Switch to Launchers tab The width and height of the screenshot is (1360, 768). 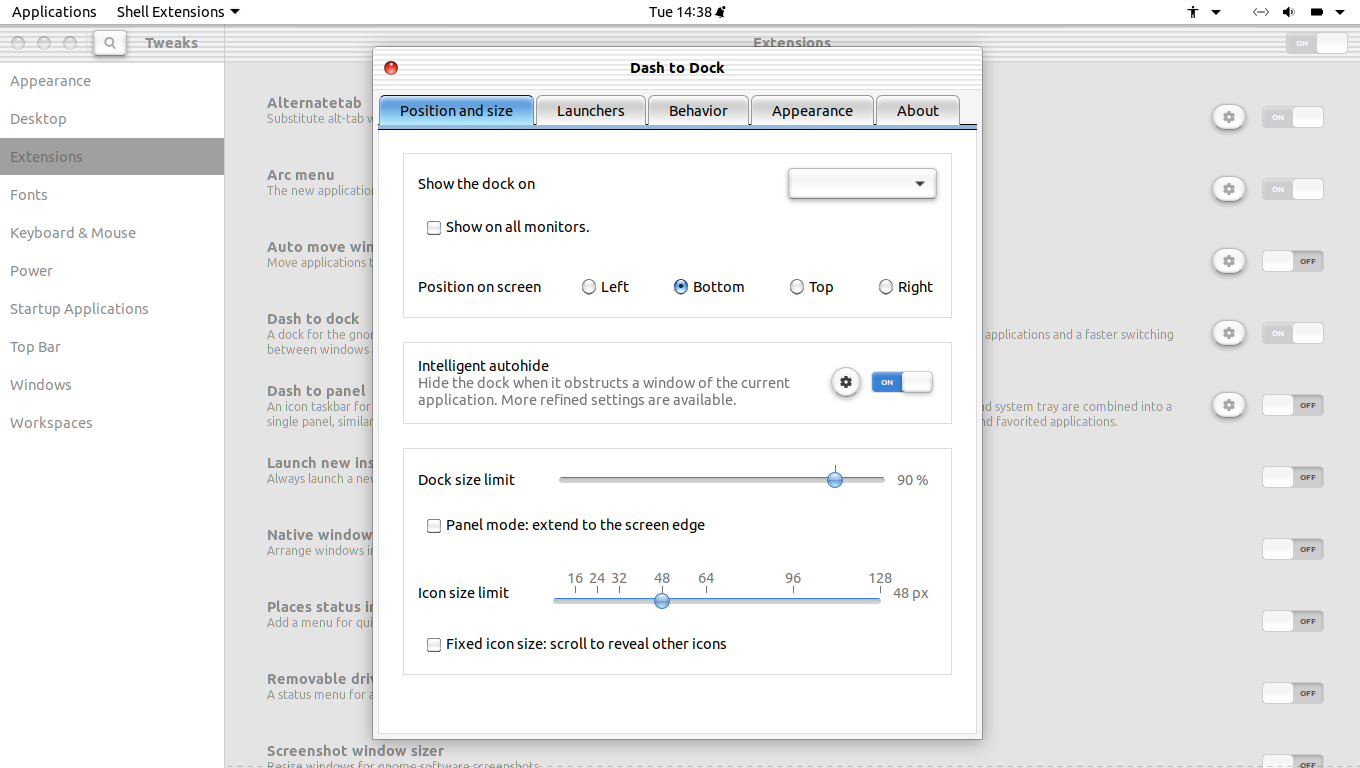coord(590,111)
